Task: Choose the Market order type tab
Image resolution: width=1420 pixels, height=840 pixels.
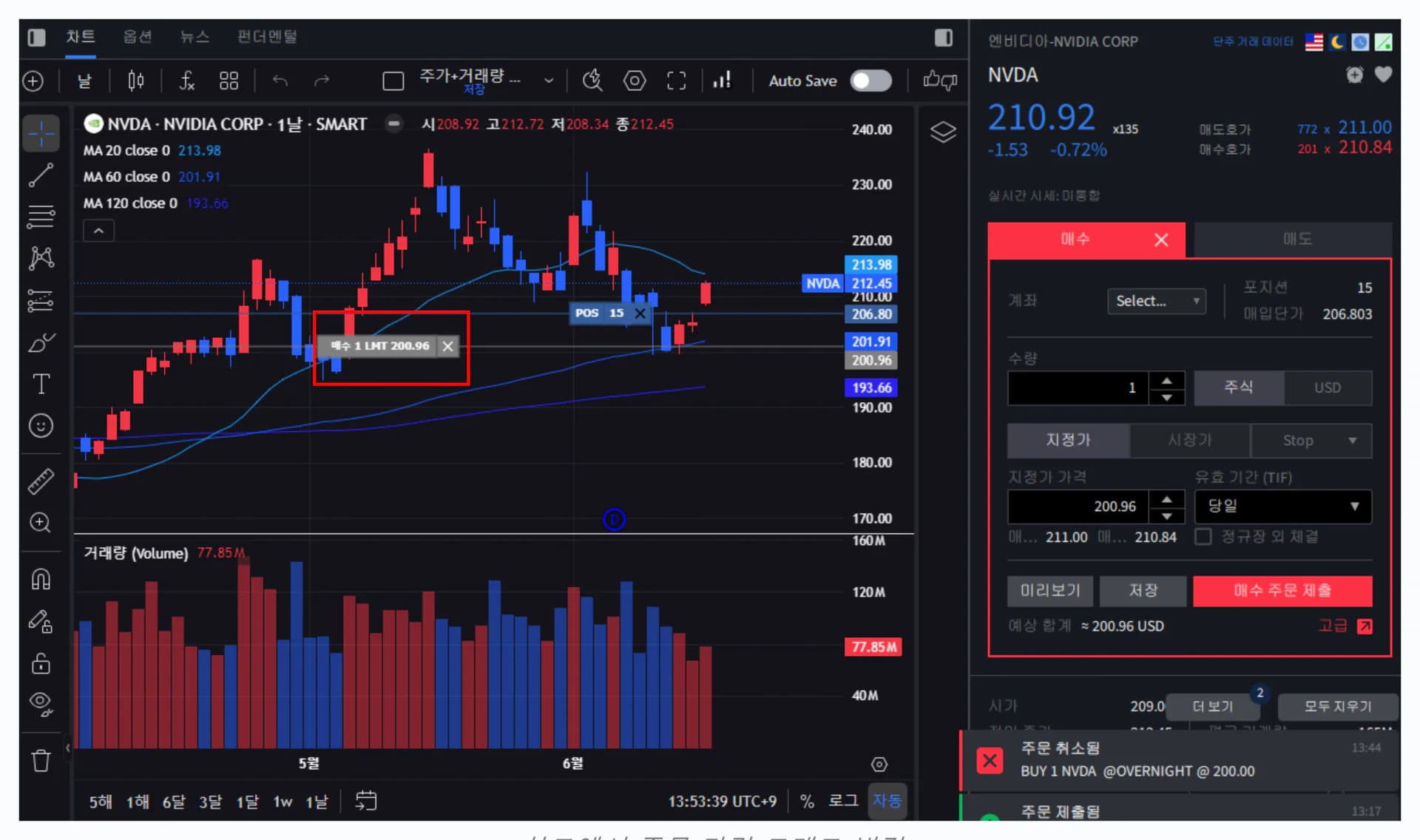Action: pyautogui.click(x=1189, y=441)
